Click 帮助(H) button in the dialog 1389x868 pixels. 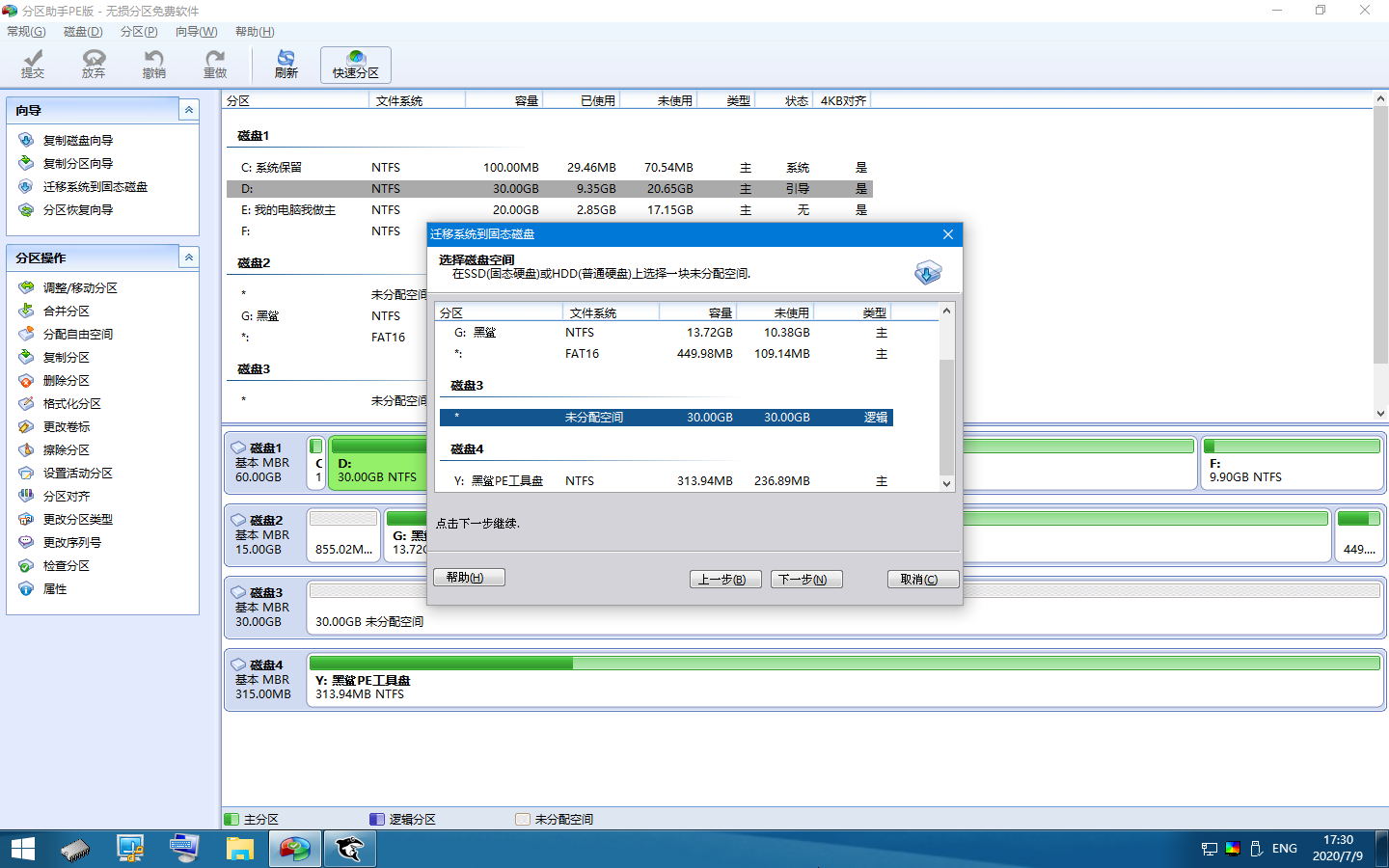coord(469,578)
